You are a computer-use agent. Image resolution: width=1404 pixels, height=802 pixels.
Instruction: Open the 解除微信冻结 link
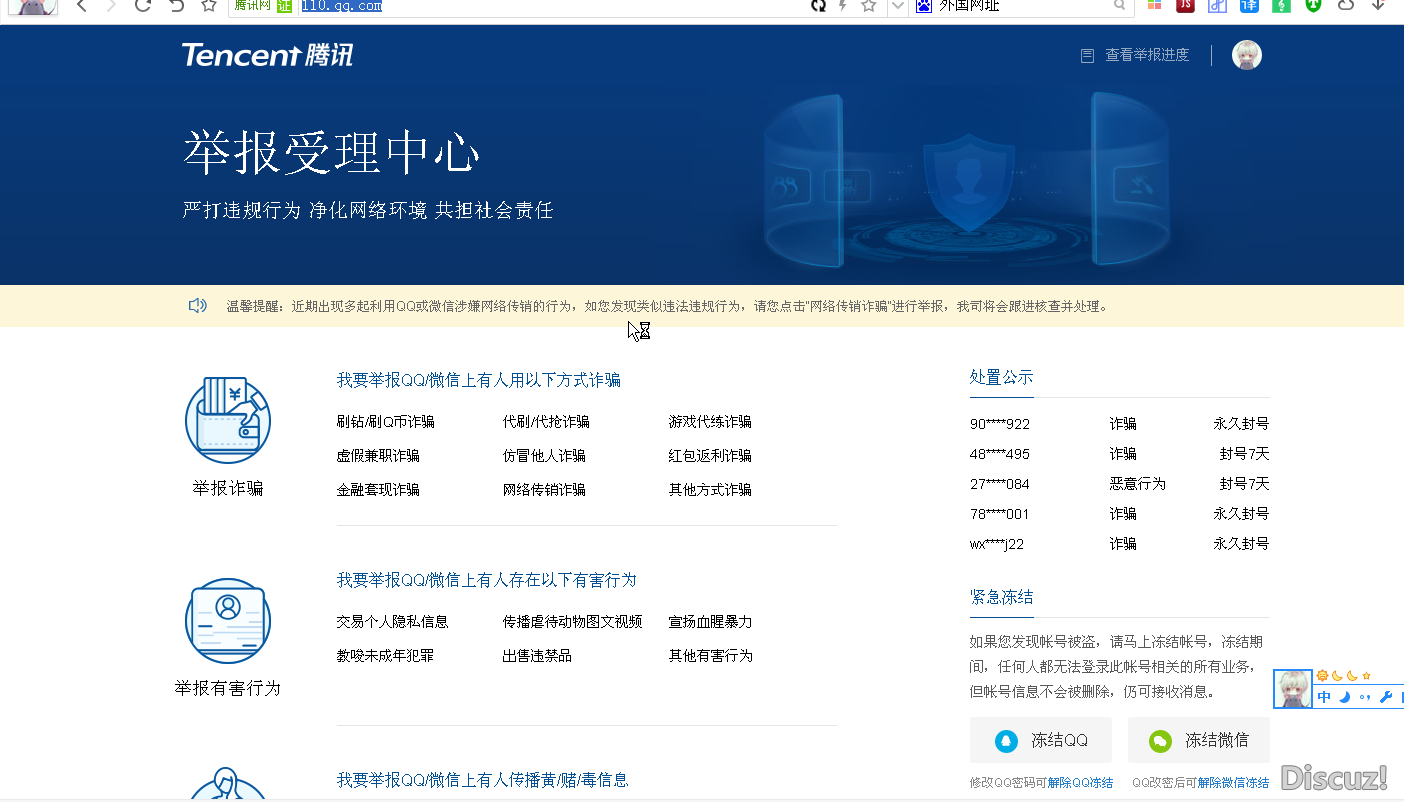click(1233, 783)
